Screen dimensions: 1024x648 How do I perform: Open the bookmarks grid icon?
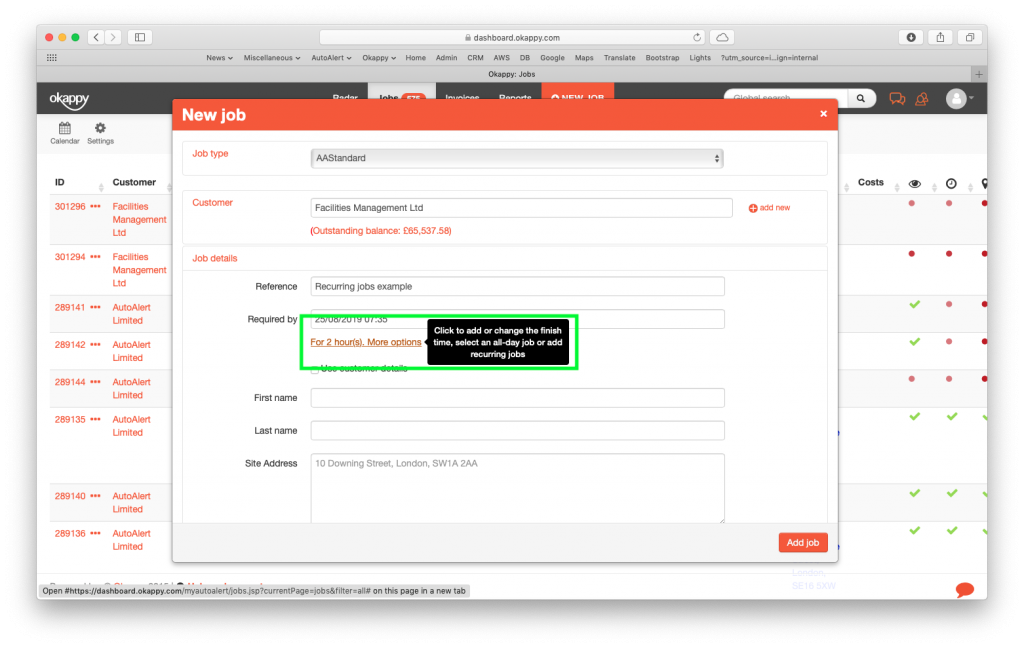[52, 57]
